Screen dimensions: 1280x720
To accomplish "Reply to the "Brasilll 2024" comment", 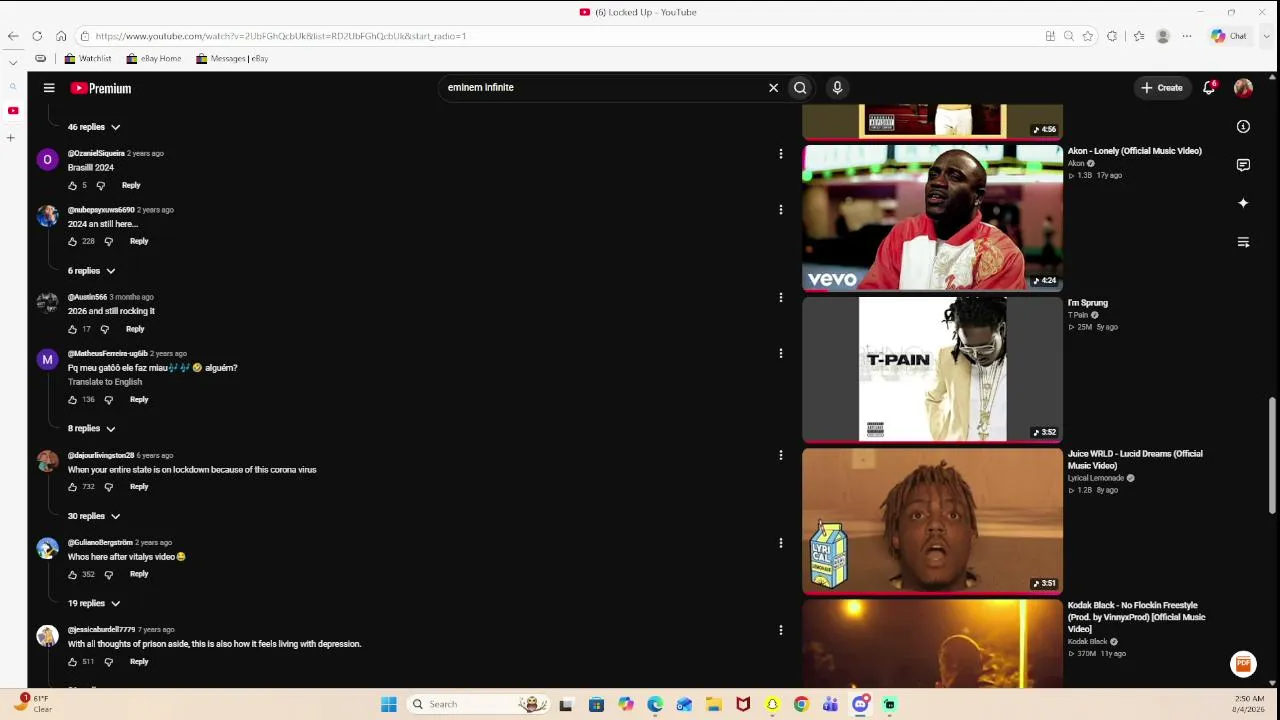I will pos(131,185).
